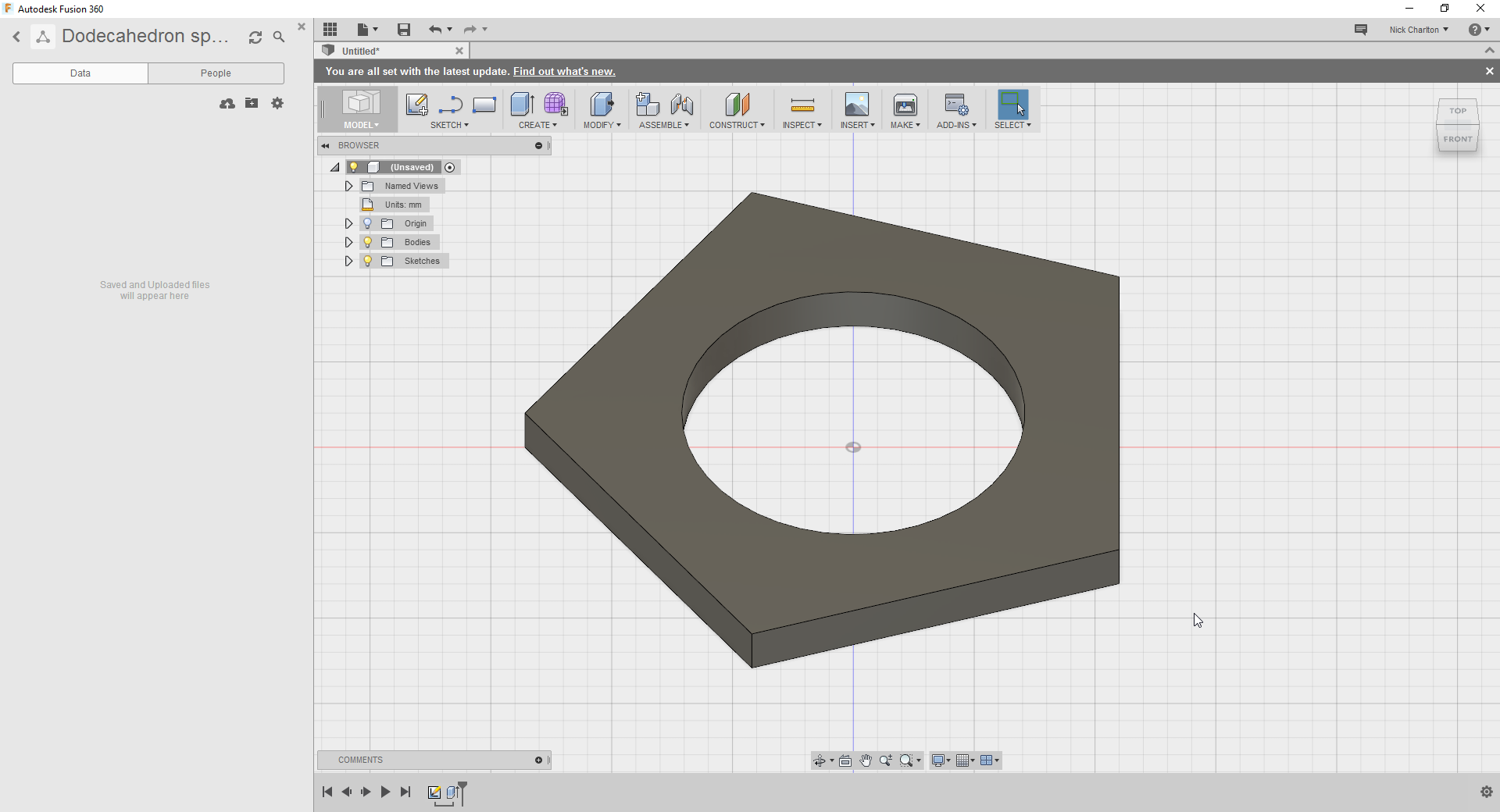Switch to the People tab

216,73
